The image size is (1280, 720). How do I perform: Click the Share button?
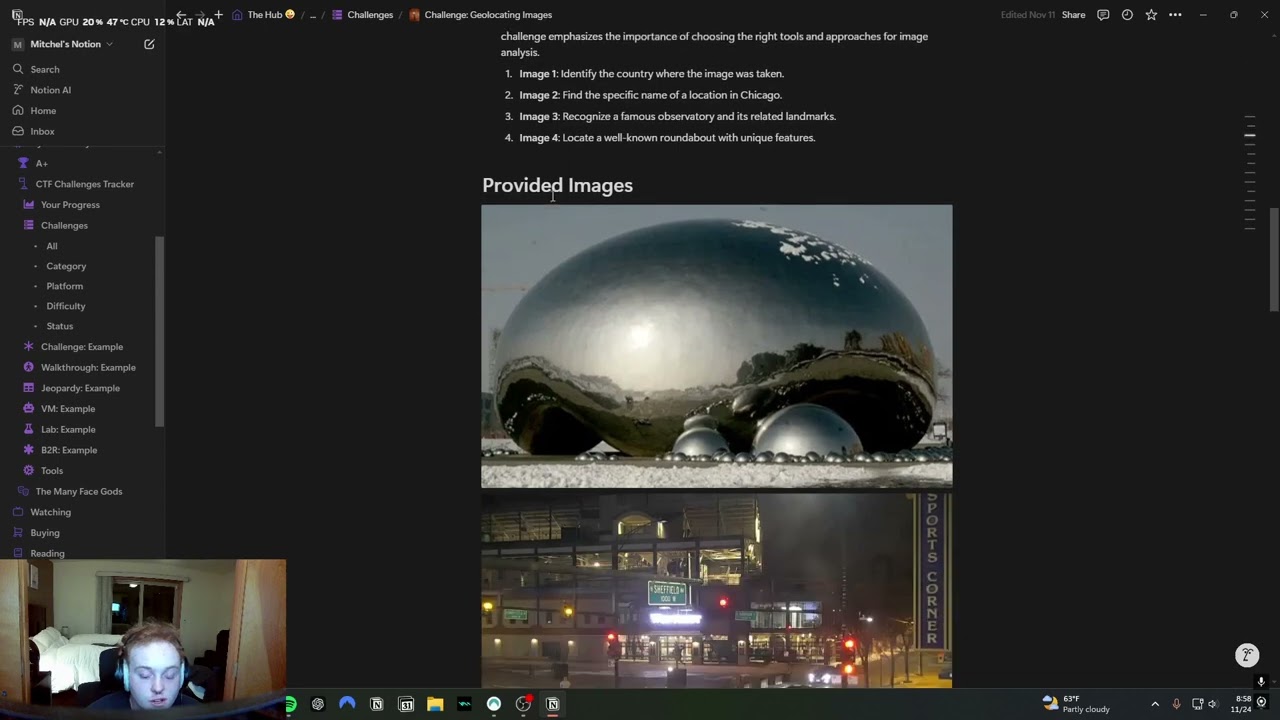click(1073, 15)
